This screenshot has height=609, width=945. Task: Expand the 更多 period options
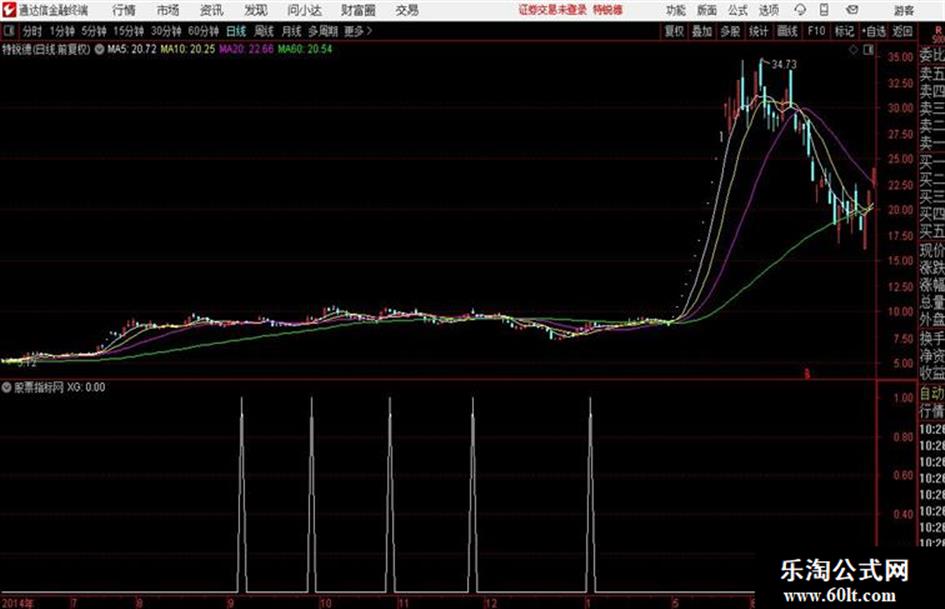click(358, 31)
